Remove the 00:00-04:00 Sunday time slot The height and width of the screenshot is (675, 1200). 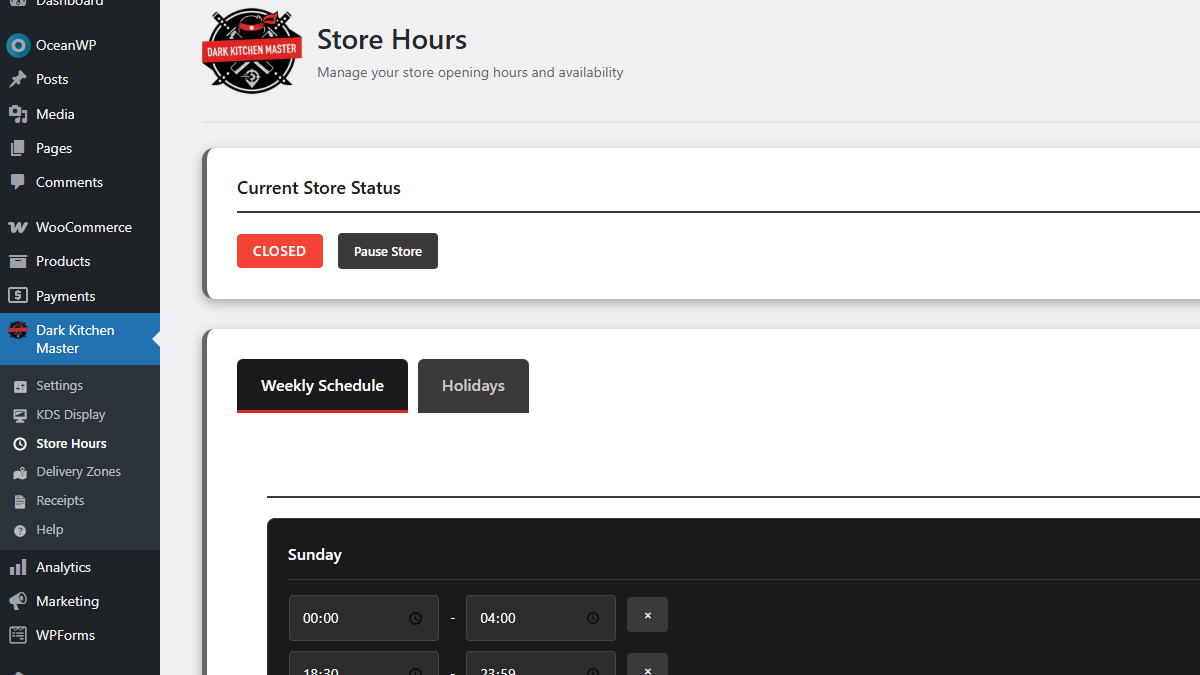[647, 615]
